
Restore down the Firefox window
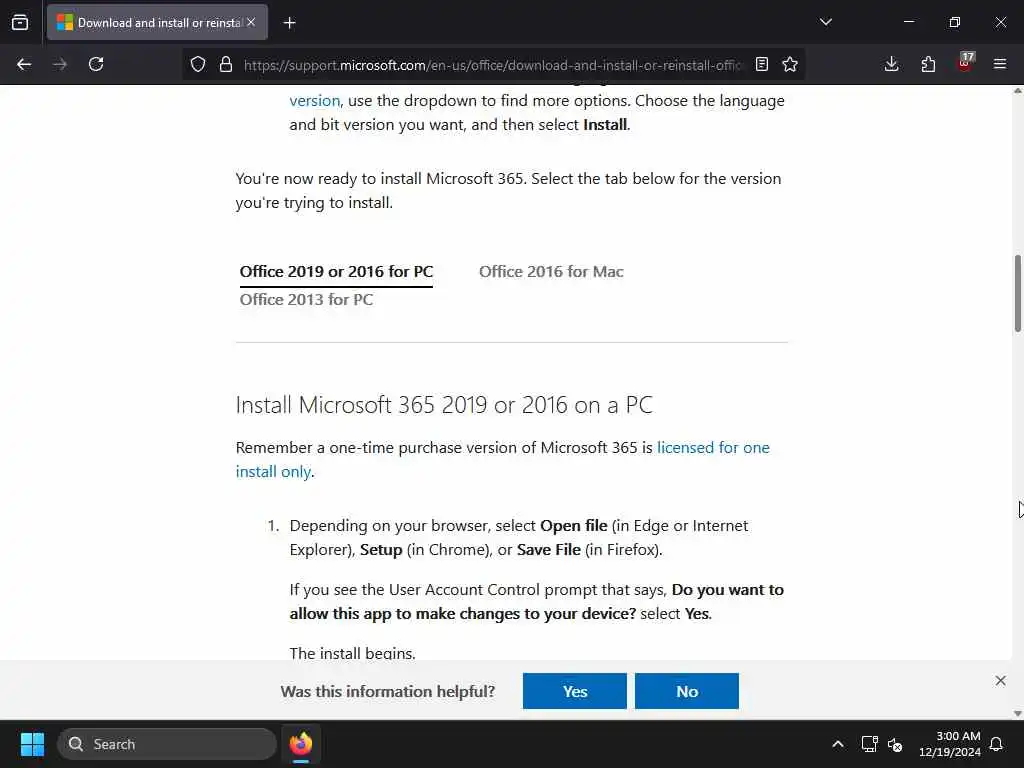coord(955,22)
